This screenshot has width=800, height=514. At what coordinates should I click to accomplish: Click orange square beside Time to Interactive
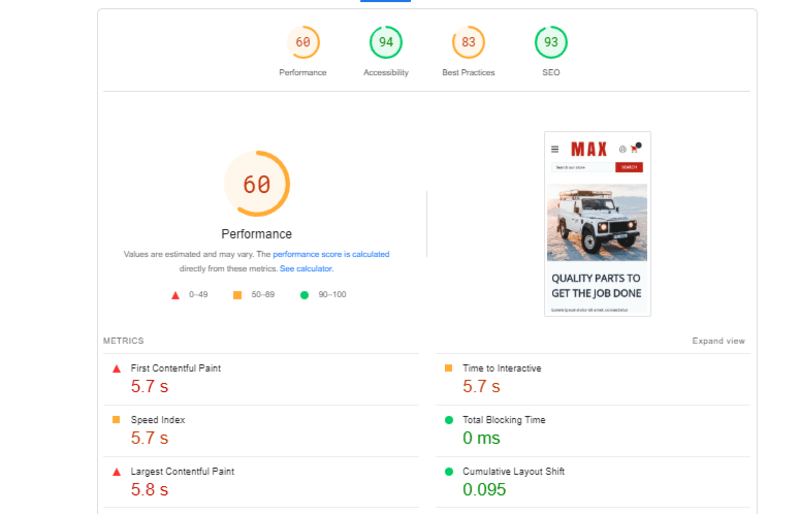coord(448,368)
